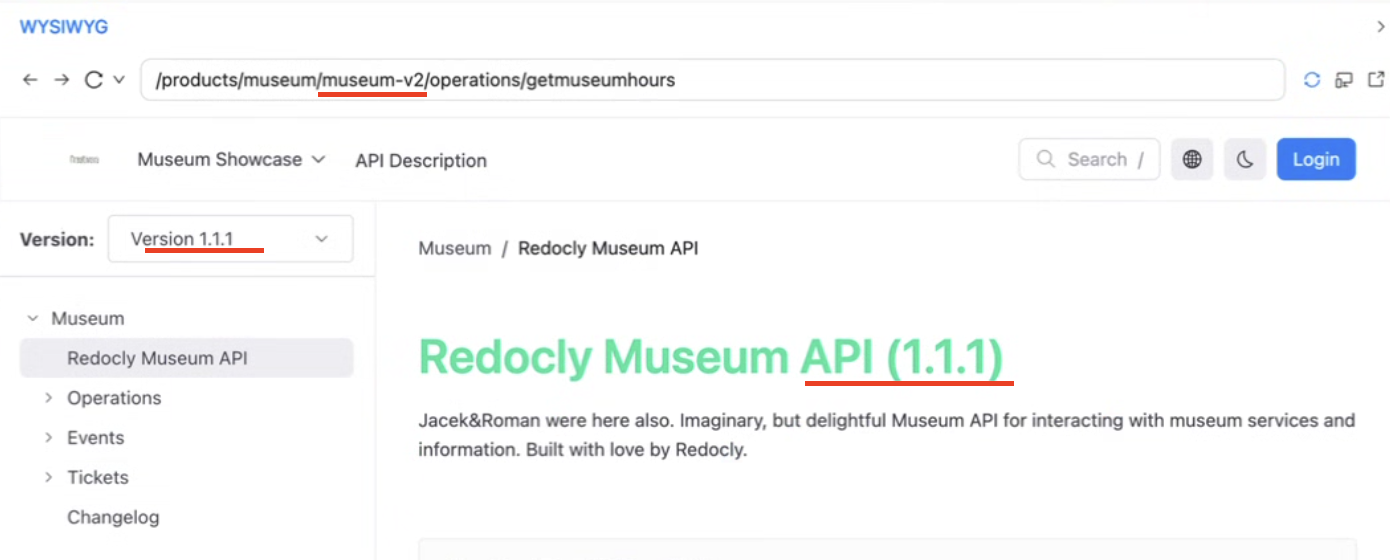Click the preview URL address field

click(712, 80)
